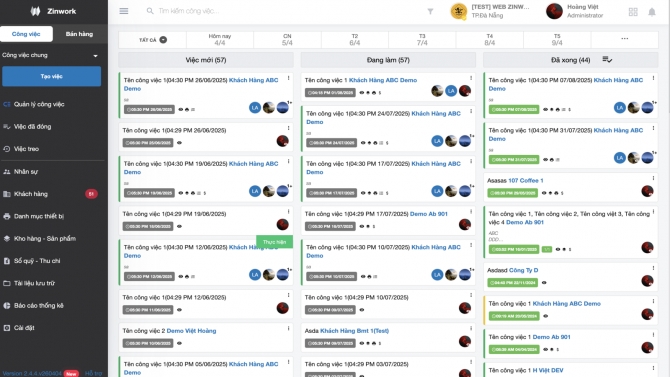Click the Việc treo clock icon
670x377 pixels.
click(6, 149)
